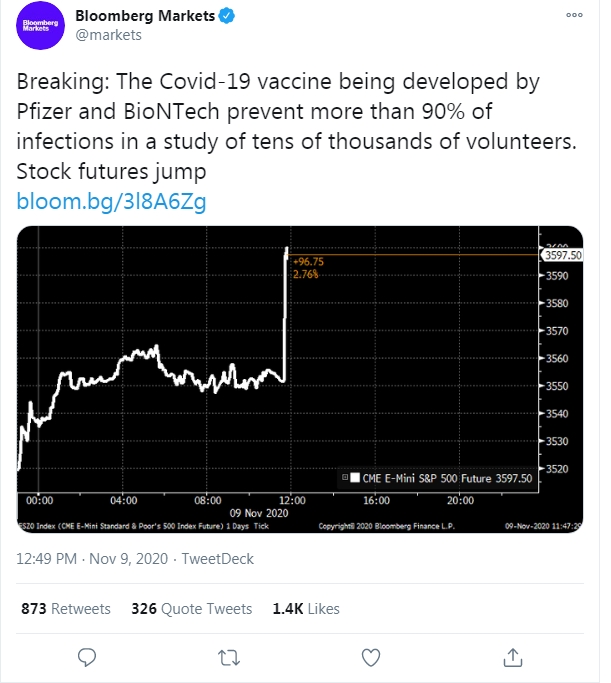Click the Bloomberg Markets profile avatar
The image size is (611, 683).
[40, 25]
